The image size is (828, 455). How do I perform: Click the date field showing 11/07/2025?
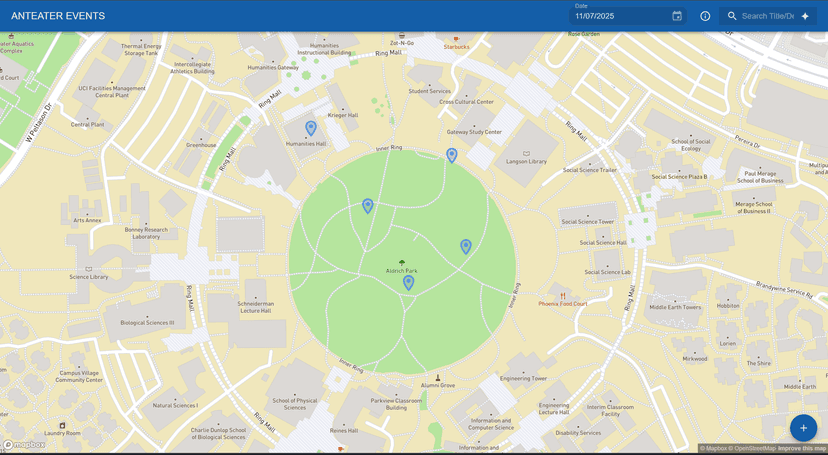coord(620,16)
